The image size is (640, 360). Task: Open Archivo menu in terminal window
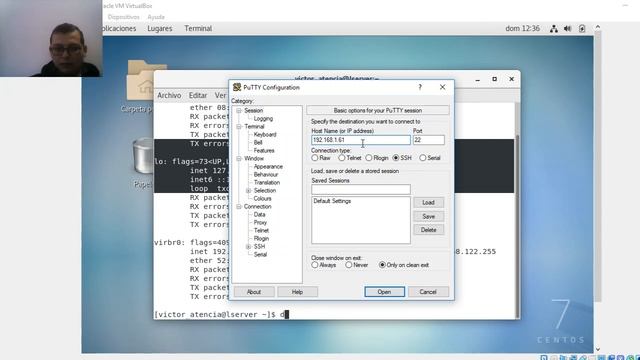[169, 95]
